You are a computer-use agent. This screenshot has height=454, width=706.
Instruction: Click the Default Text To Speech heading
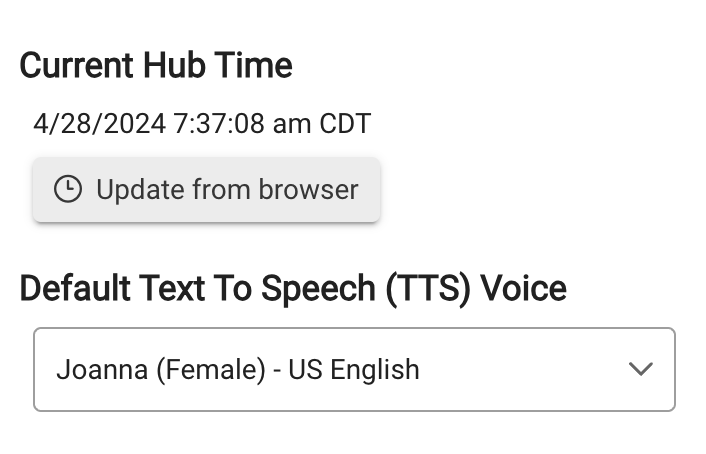[293, 289]
